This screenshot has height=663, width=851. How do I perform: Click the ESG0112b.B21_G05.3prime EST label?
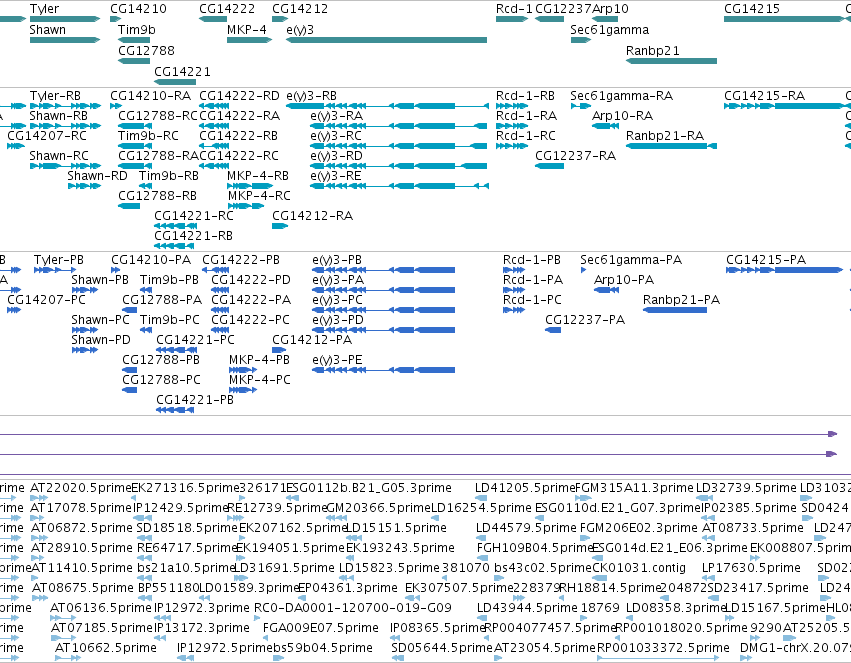(369, 488)
